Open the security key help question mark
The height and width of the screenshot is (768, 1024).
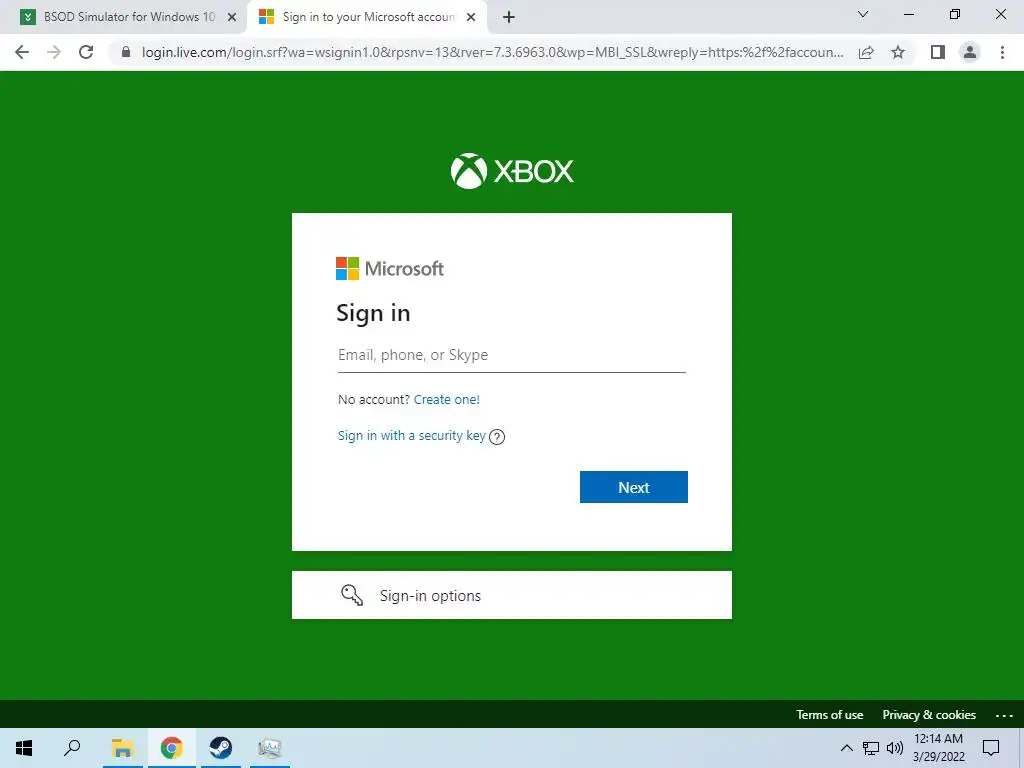[x=497, y=437]
